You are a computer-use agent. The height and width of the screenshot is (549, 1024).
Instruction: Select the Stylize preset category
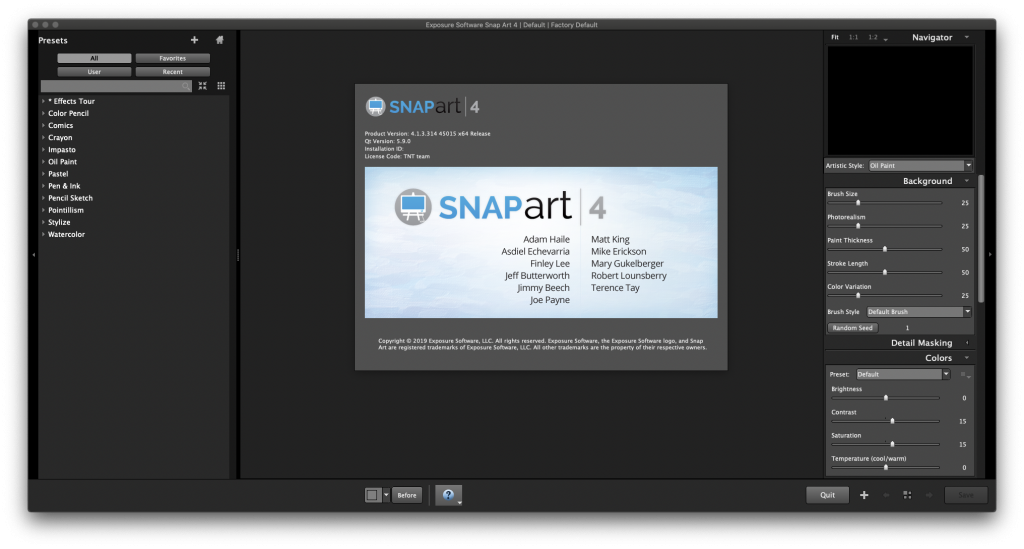59,222
